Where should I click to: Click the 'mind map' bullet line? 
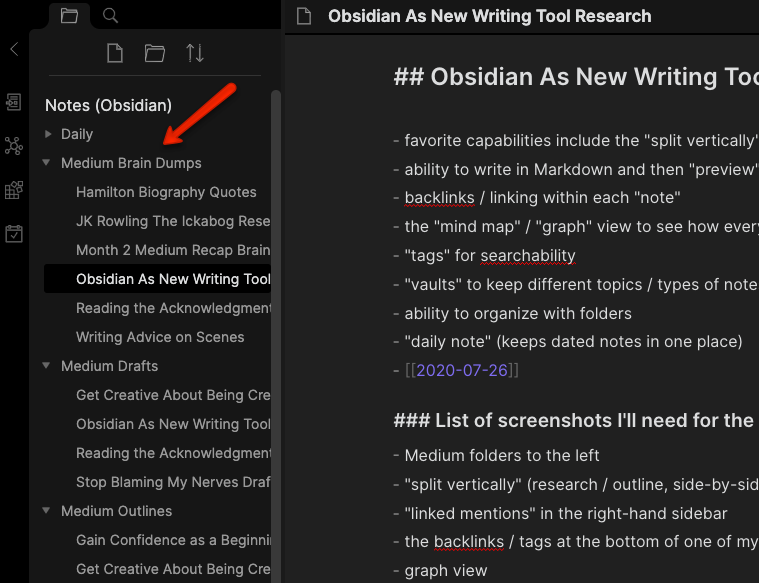pos(581,226)
